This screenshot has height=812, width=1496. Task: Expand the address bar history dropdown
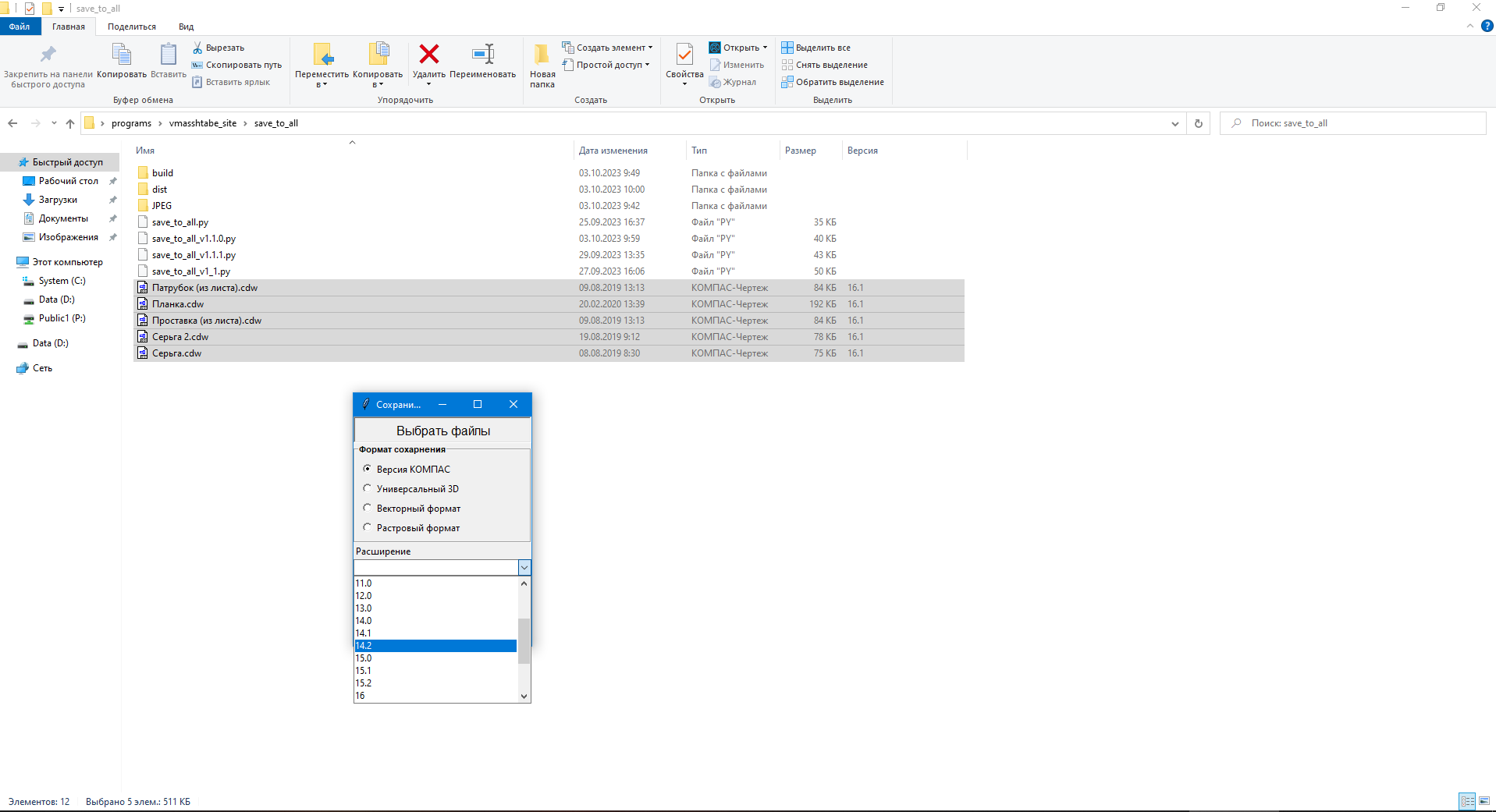(1175, 123)
